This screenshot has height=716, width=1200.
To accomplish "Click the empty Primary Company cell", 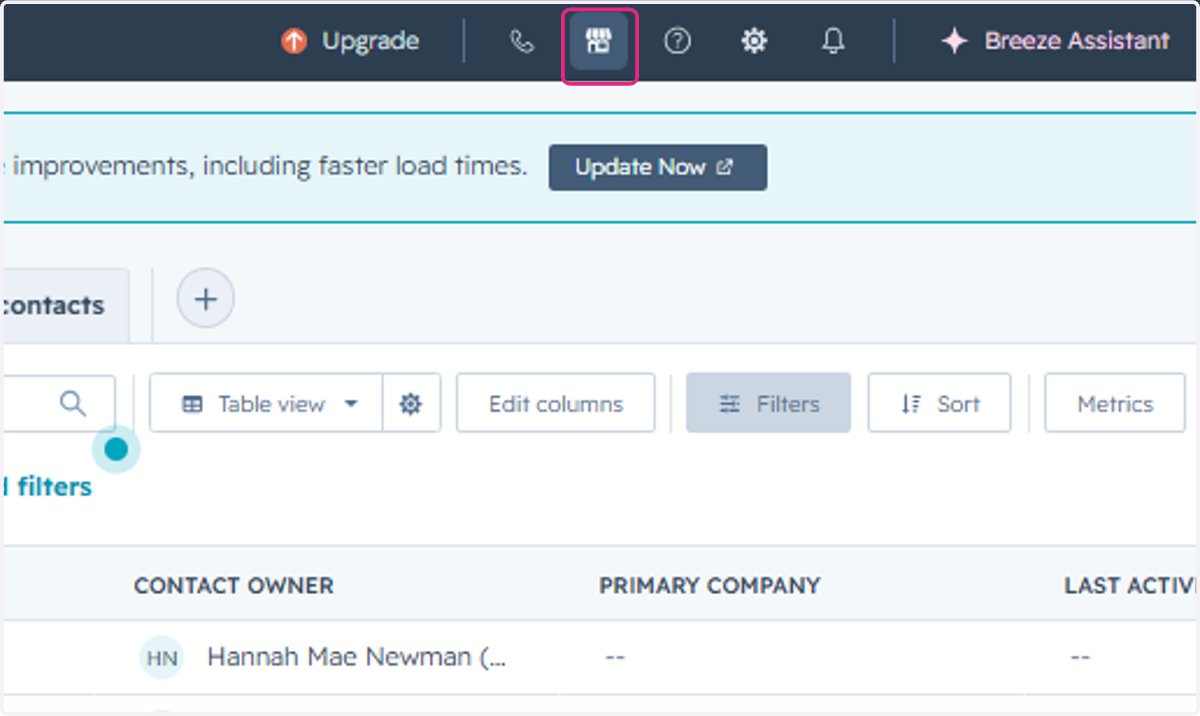I will (x=615, y=658).
